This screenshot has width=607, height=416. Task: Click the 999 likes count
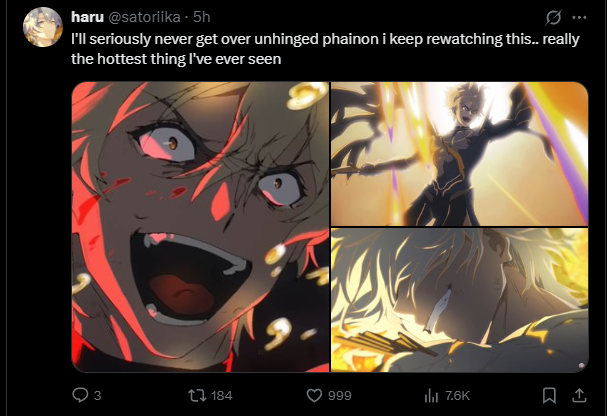pyautogui.click(x=340, y=395)
